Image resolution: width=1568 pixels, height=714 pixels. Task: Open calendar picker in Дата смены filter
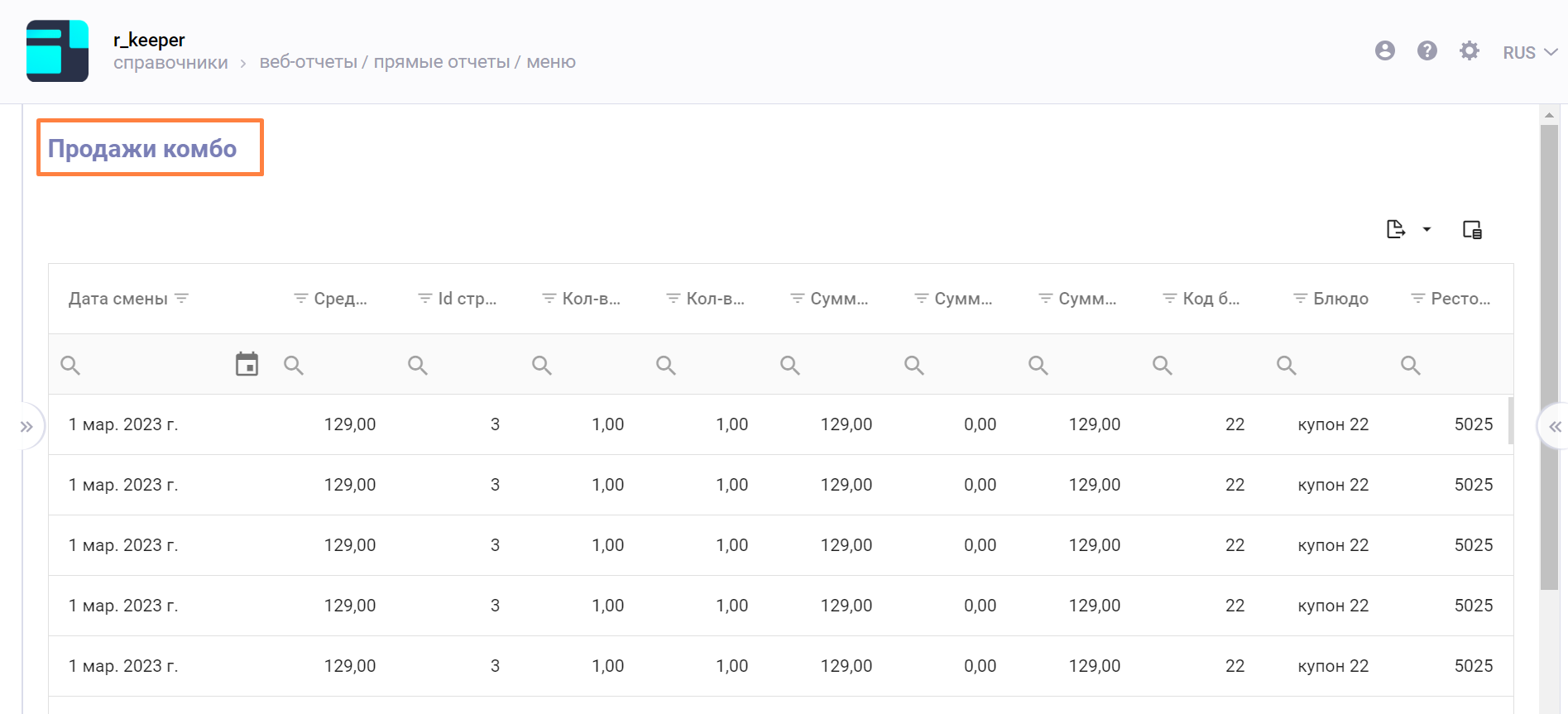pos(247,364)
